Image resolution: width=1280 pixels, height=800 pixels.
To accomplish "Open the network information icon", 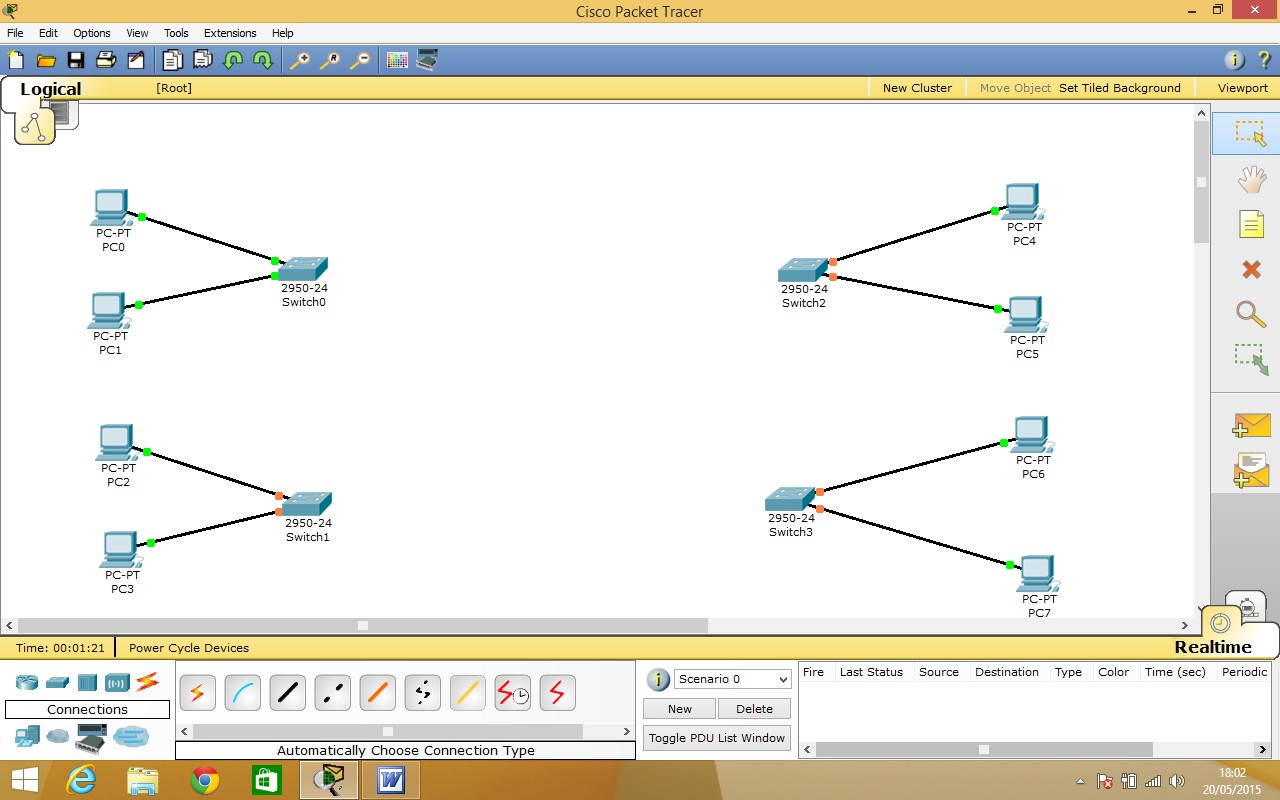I will 1235,60.
